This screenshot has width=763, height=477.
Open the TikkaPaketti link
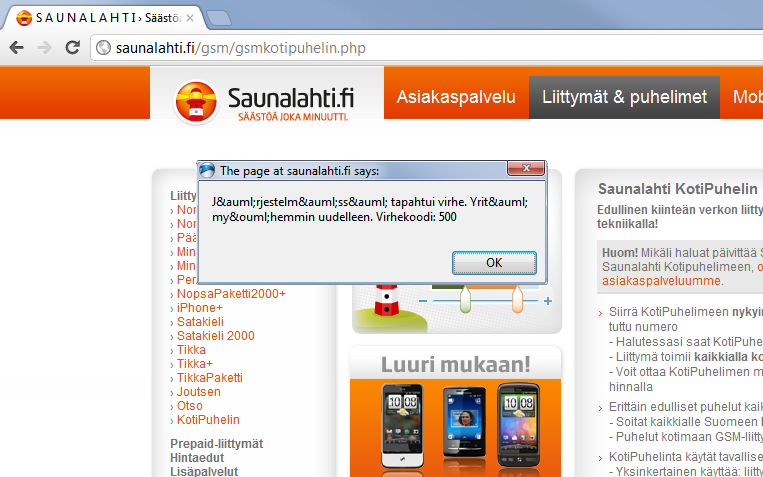(x=209, y=378)
